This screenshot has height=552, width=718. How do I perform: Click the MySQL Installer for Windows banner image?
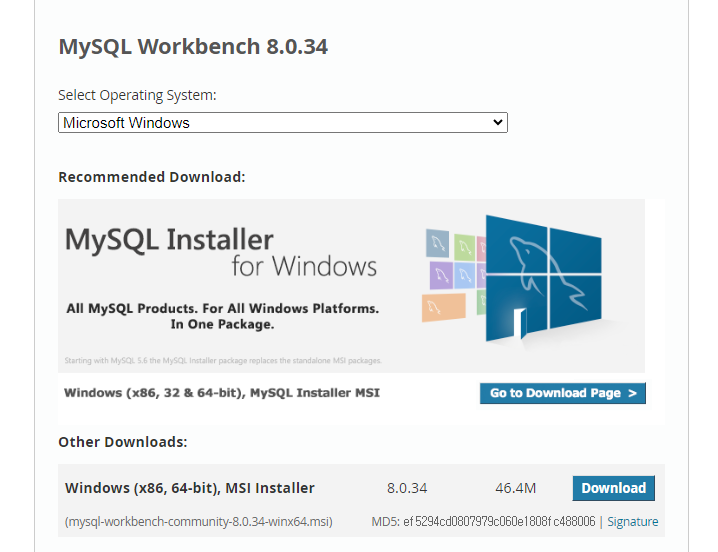[x=351, y=285]
